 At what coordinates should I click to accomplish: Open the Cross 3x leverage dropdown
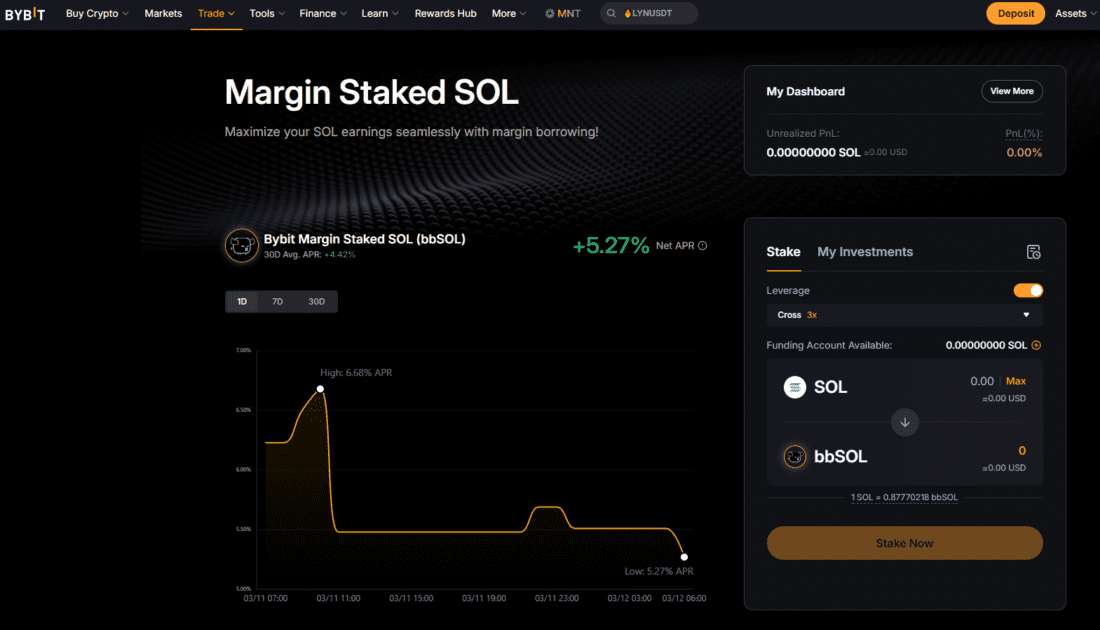tap(904, 315)
